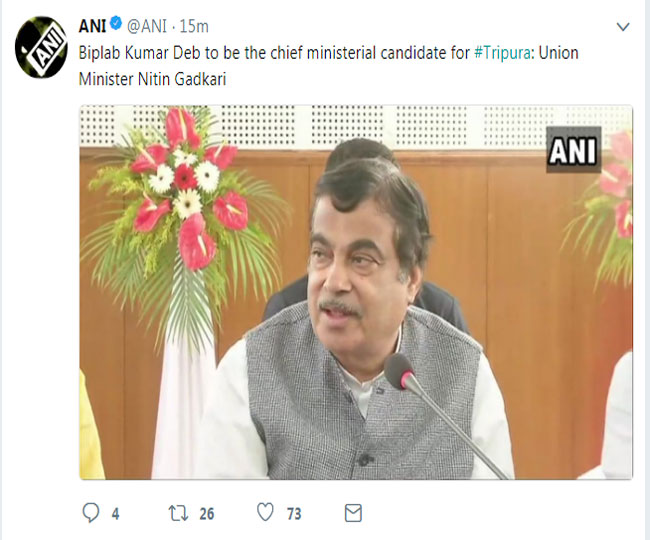
Task: Click the 15m tweet timestamp
Action: click(x=197, y=23)
